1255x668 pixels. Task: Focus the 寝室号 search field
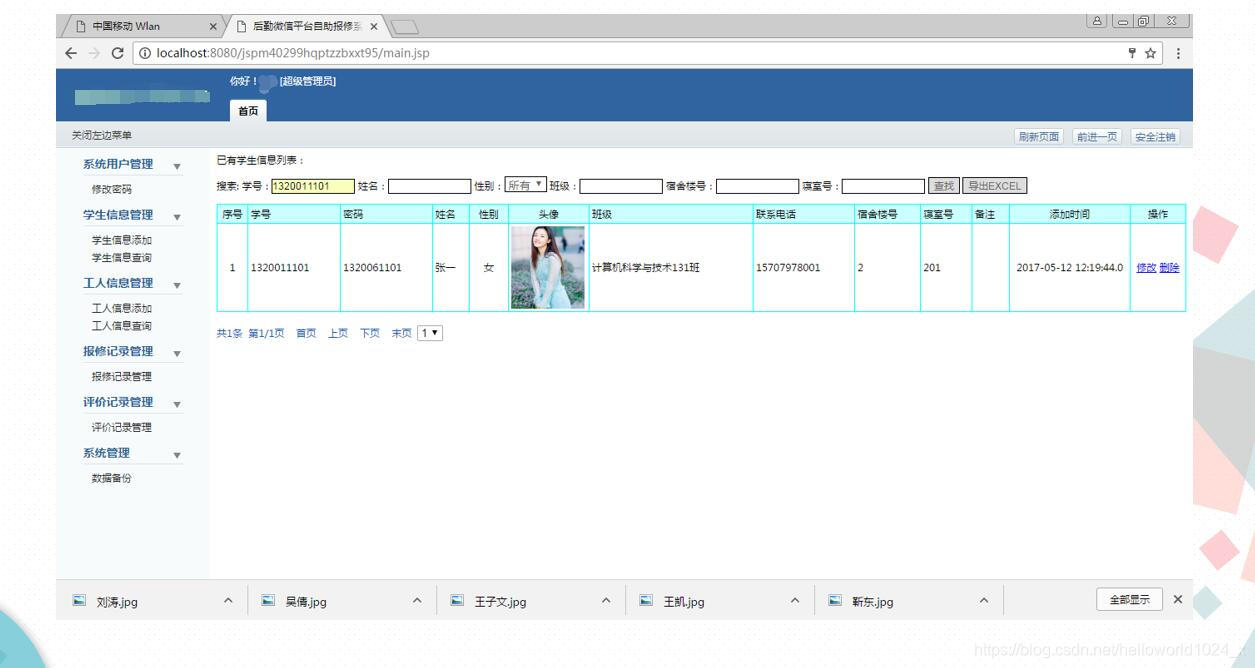pos(884,186)
